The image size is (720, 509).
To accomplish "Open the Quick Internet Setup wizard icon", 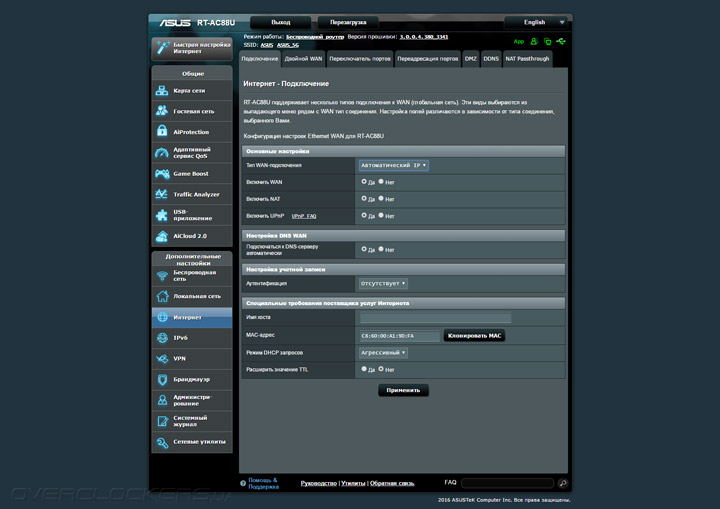I will click(x=163, y=47).
